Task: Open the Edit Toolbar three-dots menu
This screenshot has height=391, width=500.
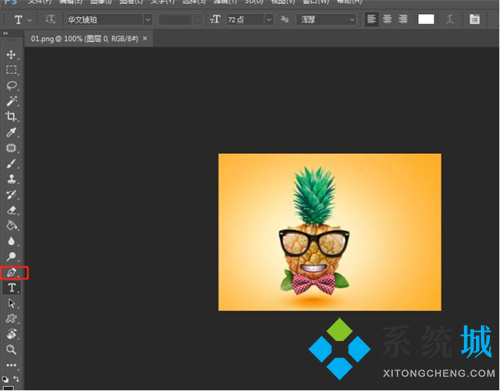Action: tap(11, 365)
